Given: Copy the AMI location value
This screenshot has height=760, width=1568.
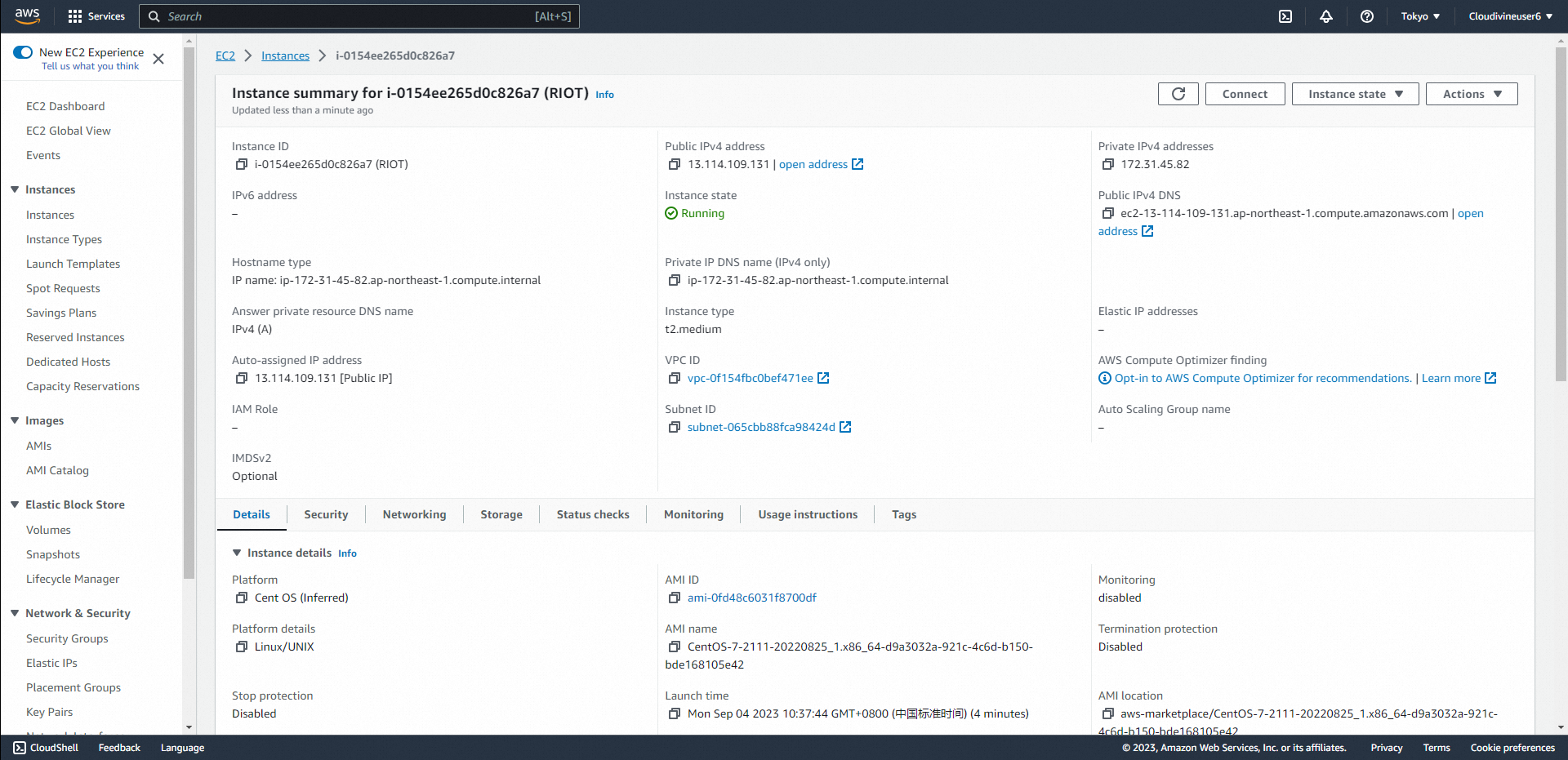Looking at the screenshot, I should [1108, 713].
